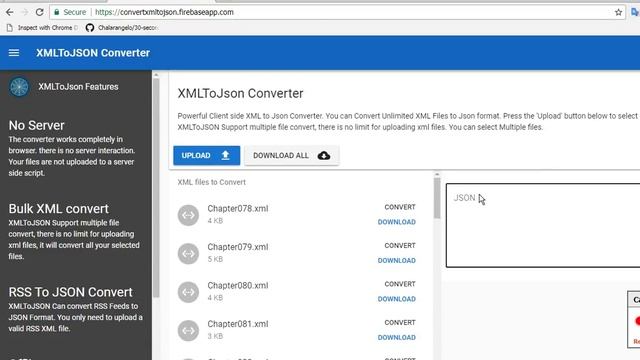Click the DOWNLOAD ALL button
Screen dimensions: 640x360
[x=291, y=156]
